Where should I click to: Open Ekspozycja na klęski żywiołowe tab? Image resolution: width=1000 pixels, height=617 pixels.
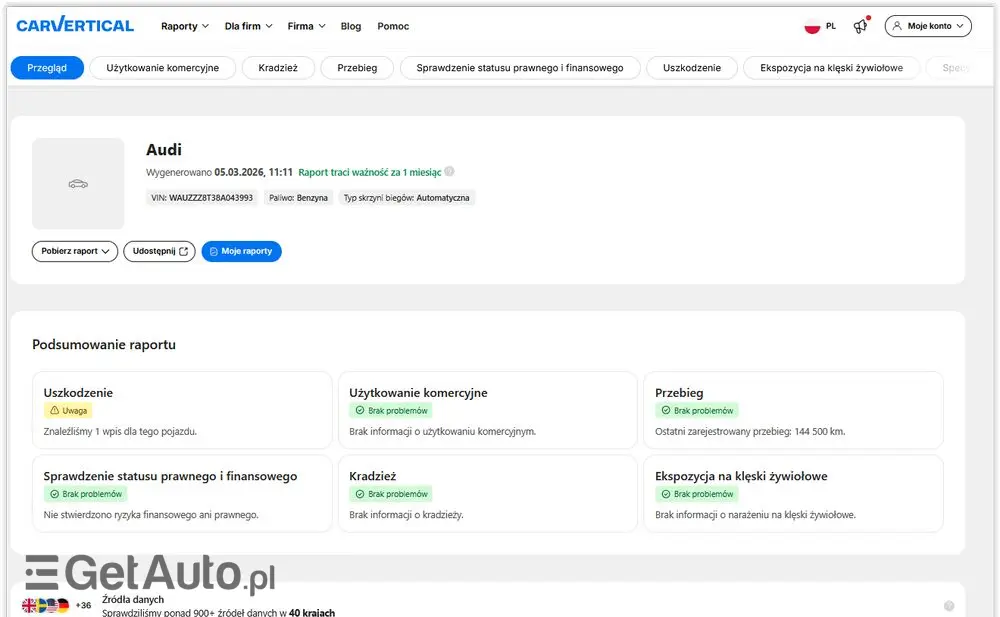[x=831, y=68]
